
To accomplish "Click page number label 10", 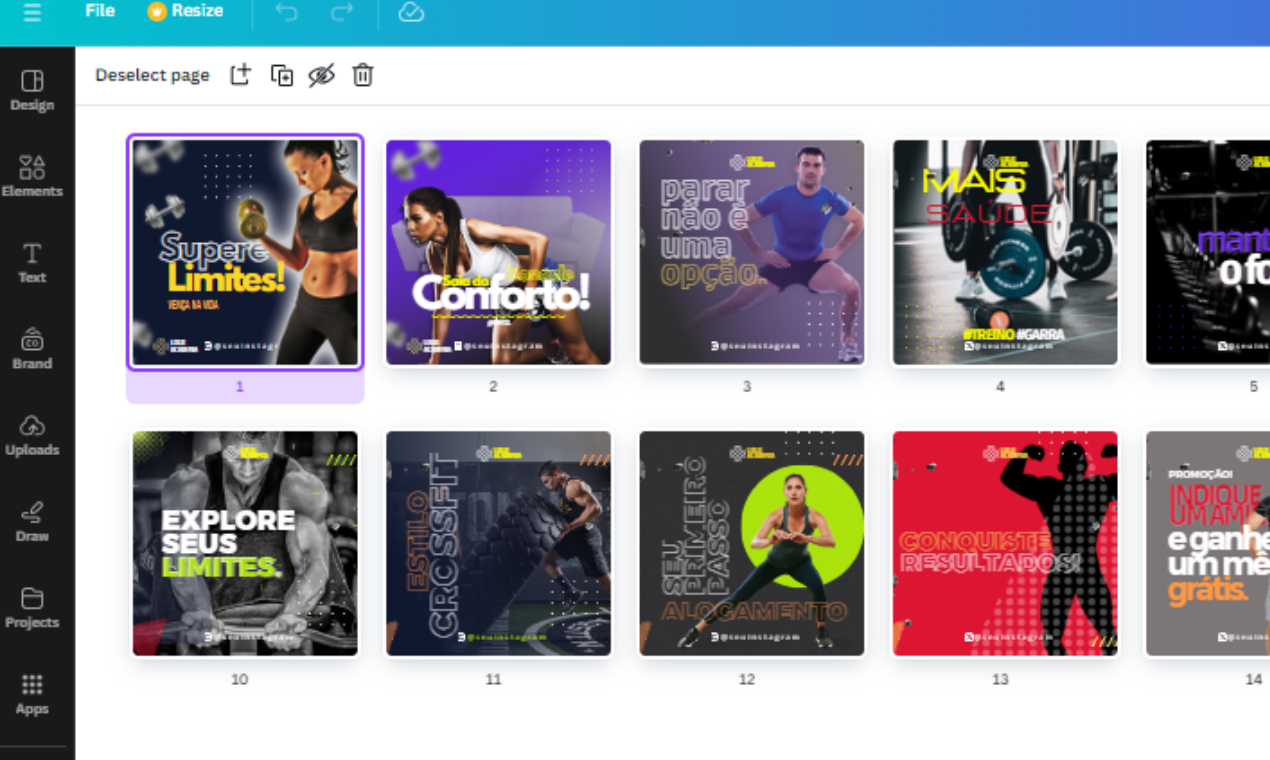I will (240, 679).
